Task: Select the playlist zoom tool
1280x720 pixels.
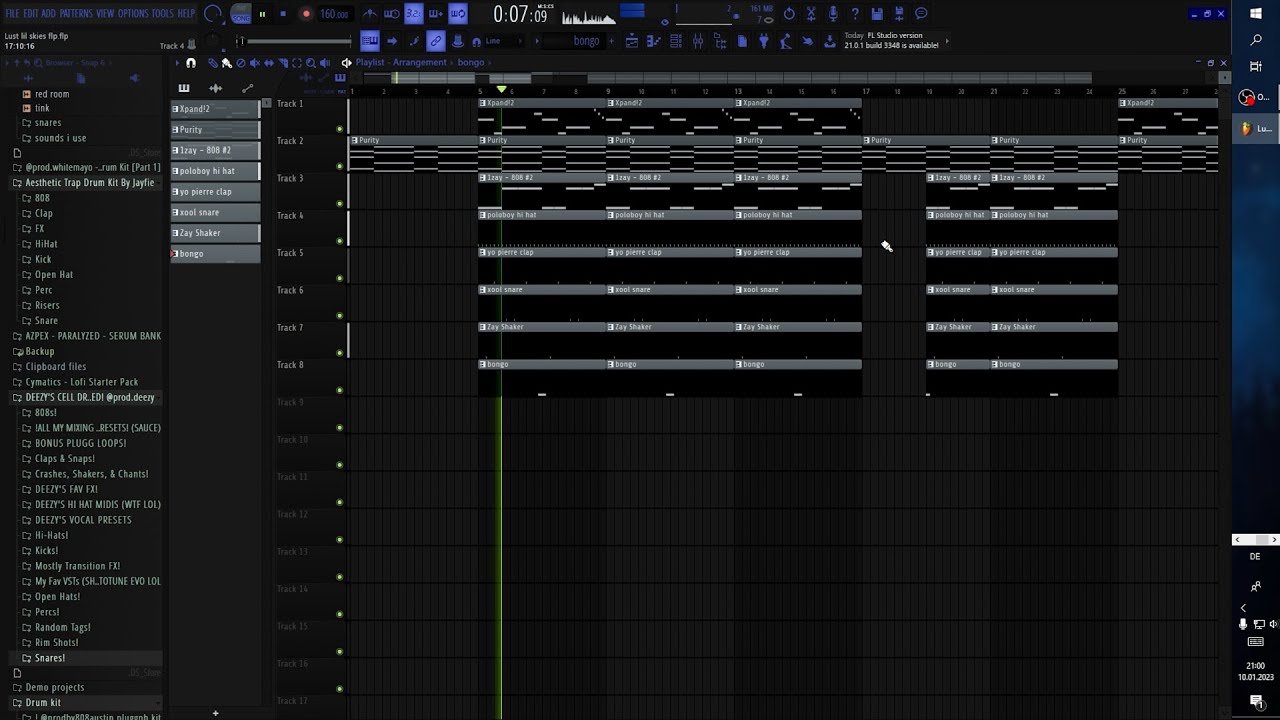Action: point(310,63)
